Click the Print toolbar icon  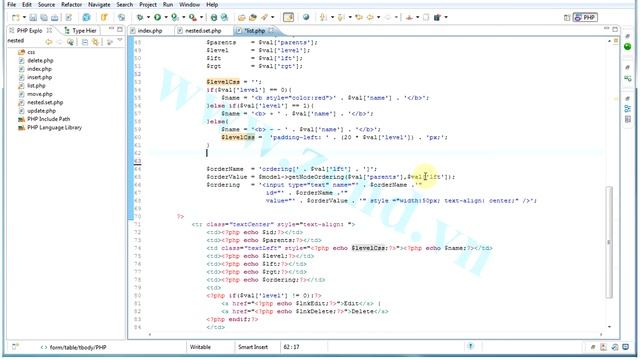[54, 18]
